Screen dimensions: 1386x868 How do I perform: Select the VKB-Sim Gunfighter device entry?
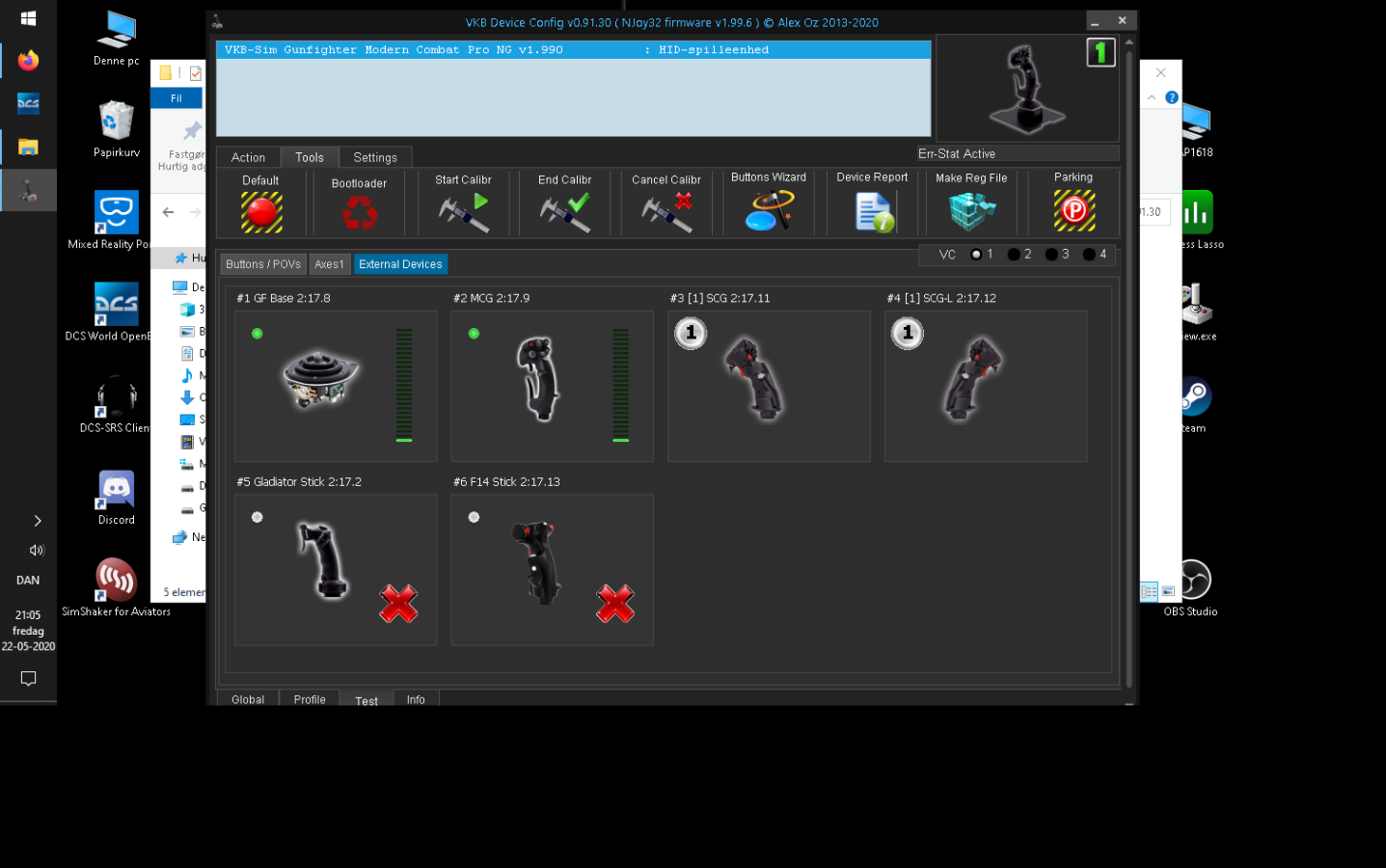[573, 50]
